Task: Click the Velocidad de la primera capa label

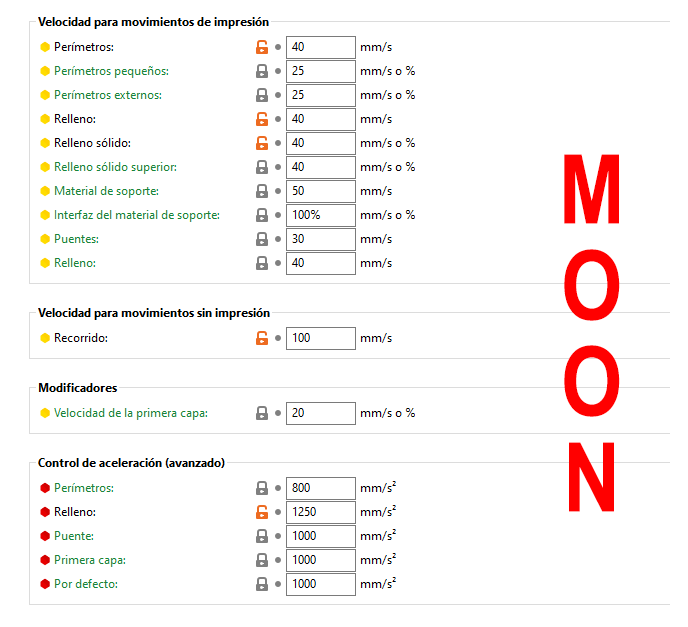Action: [130, 413]
